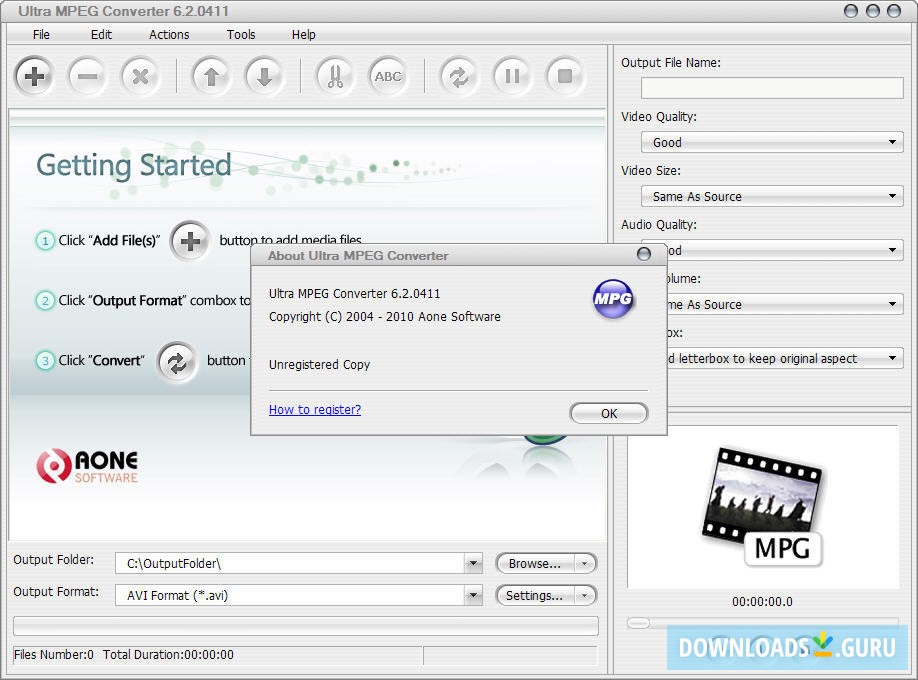The width and height of the screenshot is (918, 680).
Task: Open the Actions menu
Action: coord(168,34)
